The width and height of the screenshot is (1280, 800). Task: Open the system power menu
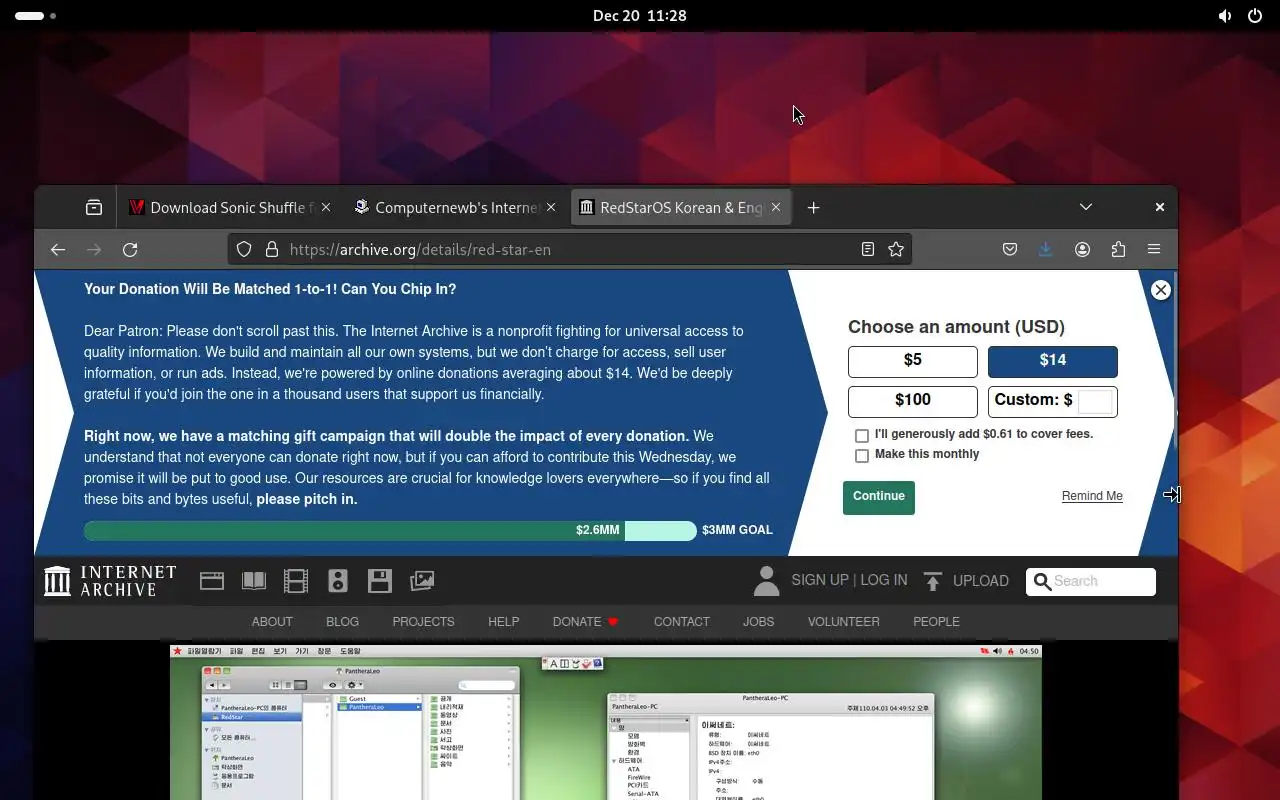1255,16
